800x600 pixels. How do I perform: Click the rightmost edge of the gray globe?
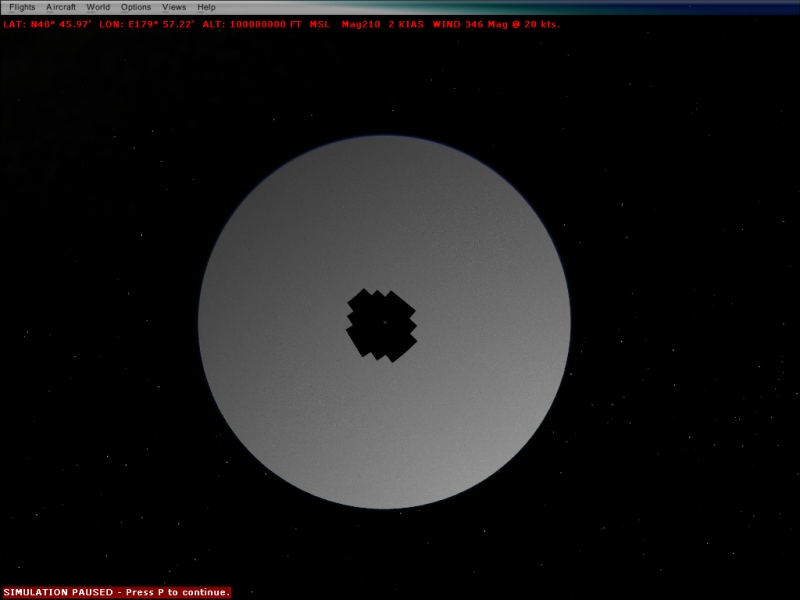pos(569,322)
